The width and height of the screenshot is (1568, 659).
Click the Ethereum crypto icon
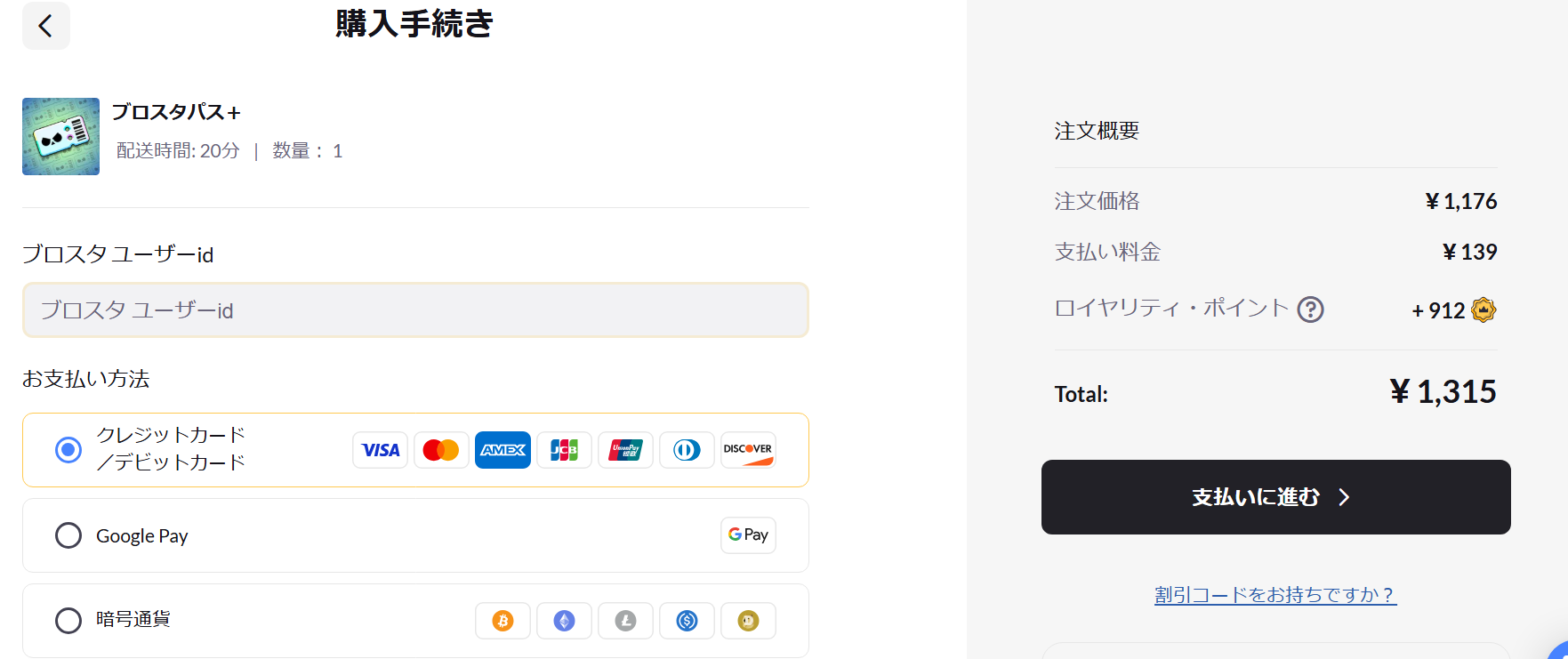click(564, 621)
